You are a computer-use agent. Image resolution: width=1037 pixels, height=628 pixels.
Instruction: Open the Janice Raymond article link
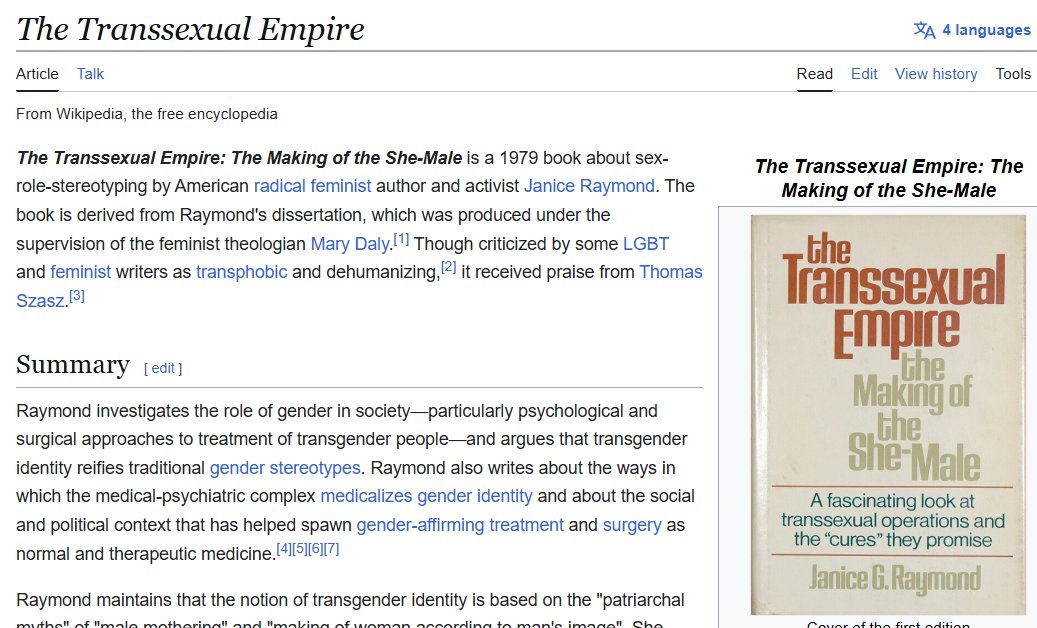589,186
